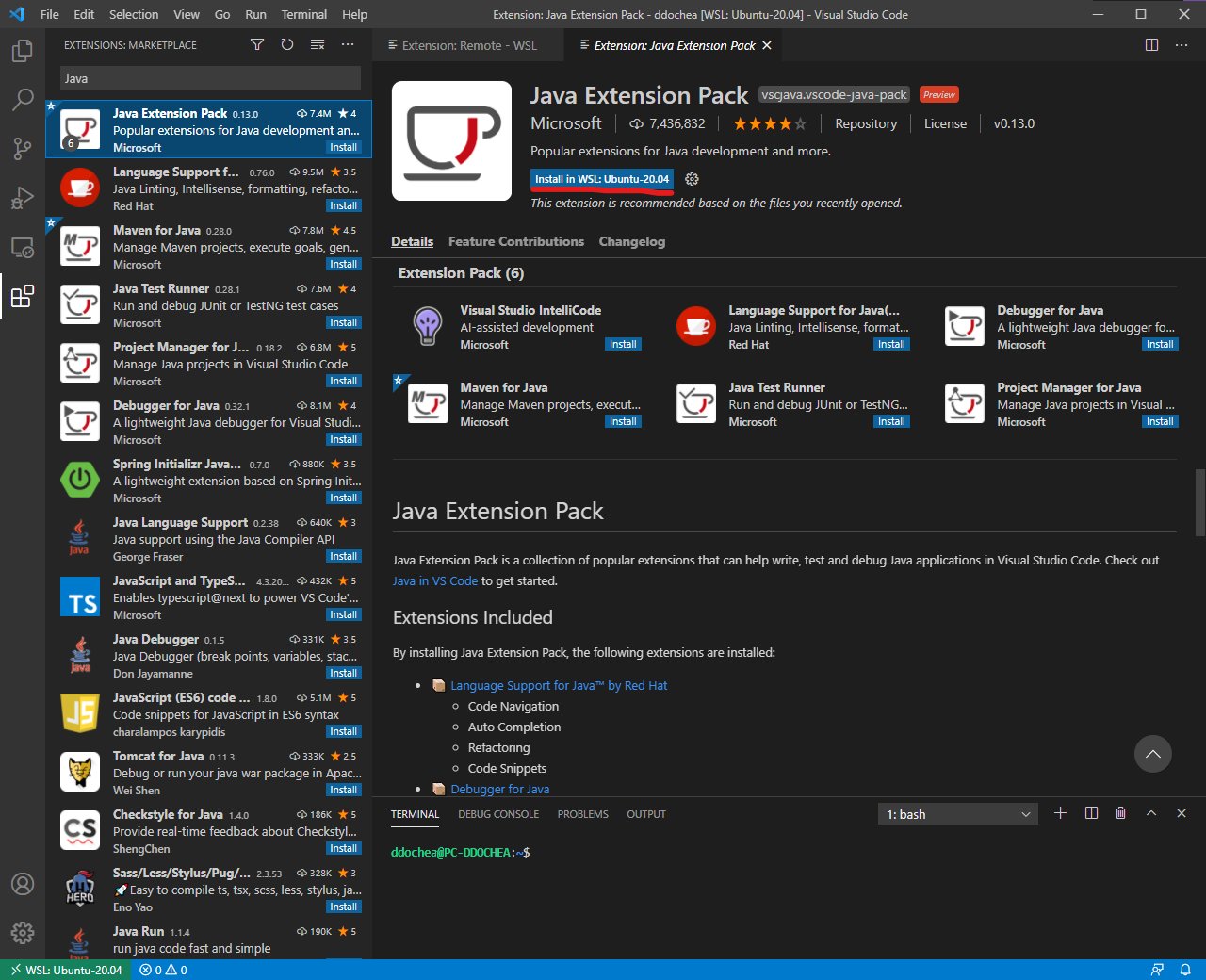The height and width of the screenshot is (980, 1206).
Task: Split the terminal pane
Action: coord(1091,813)
